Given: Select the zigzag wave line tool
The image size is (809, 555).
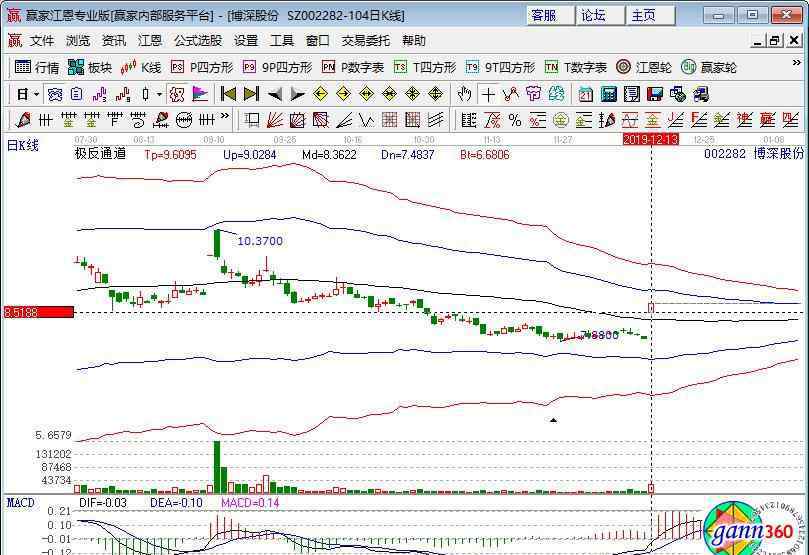Looking at the screenshot, I should click(367, 121).
